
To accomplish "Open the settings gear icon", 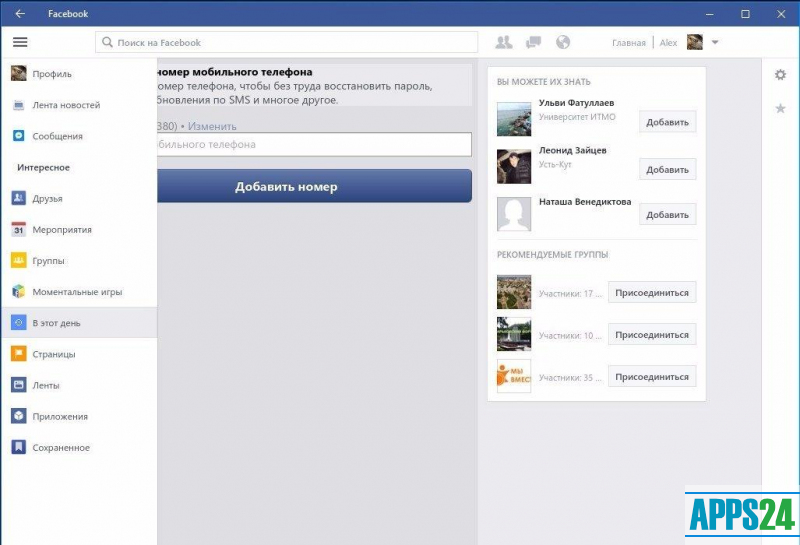I will 780,75.
